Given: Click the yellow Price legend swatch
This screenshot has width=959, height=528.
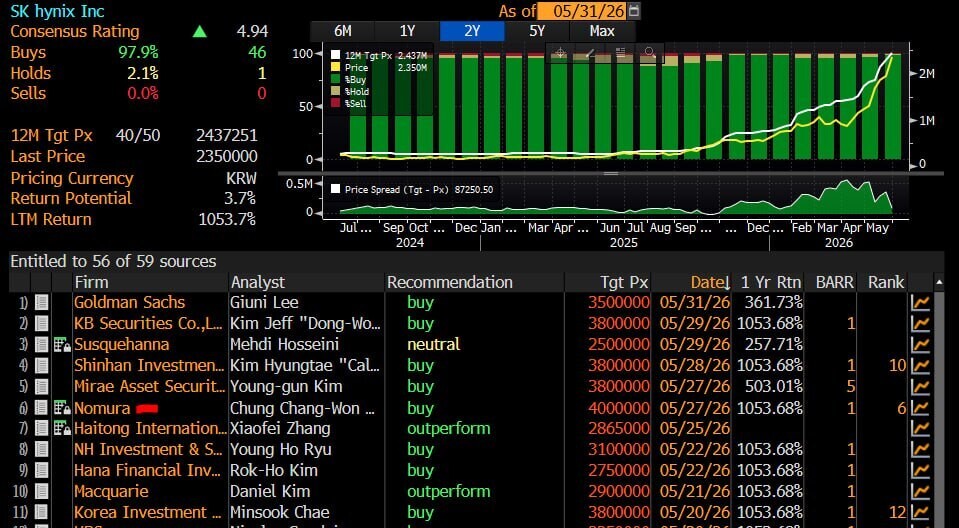Looking at the screenshot, I should pos(335,67).
